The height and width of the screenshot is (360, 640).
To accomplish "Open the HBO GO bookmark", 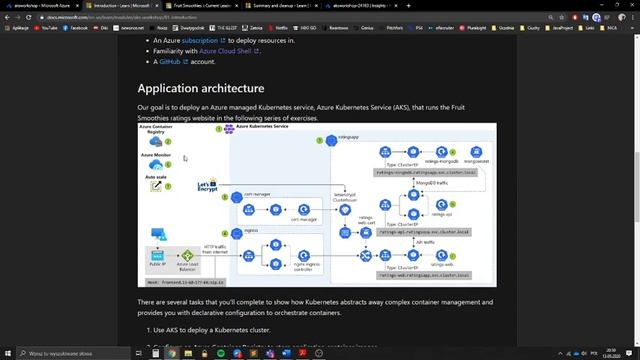I will click(305, 28).
